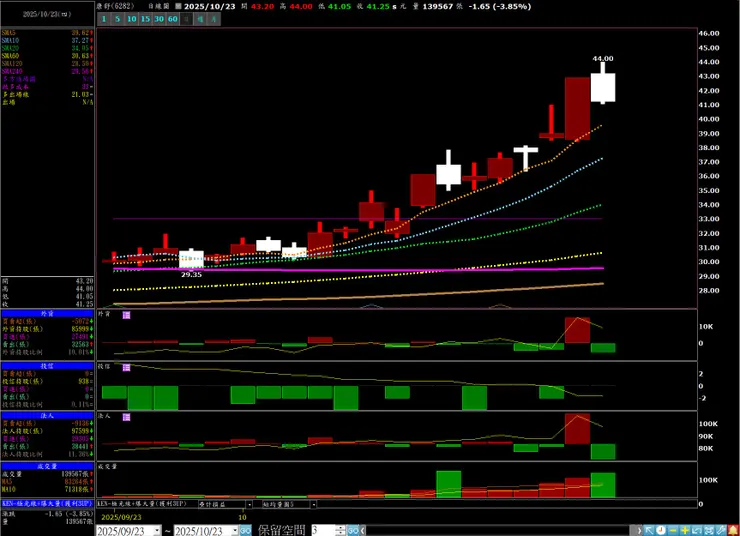Image resolution: width=740 pixels, height=536 pixels.
Task: Click the SMA240 legend entry
Action: (x=47, y=71)
